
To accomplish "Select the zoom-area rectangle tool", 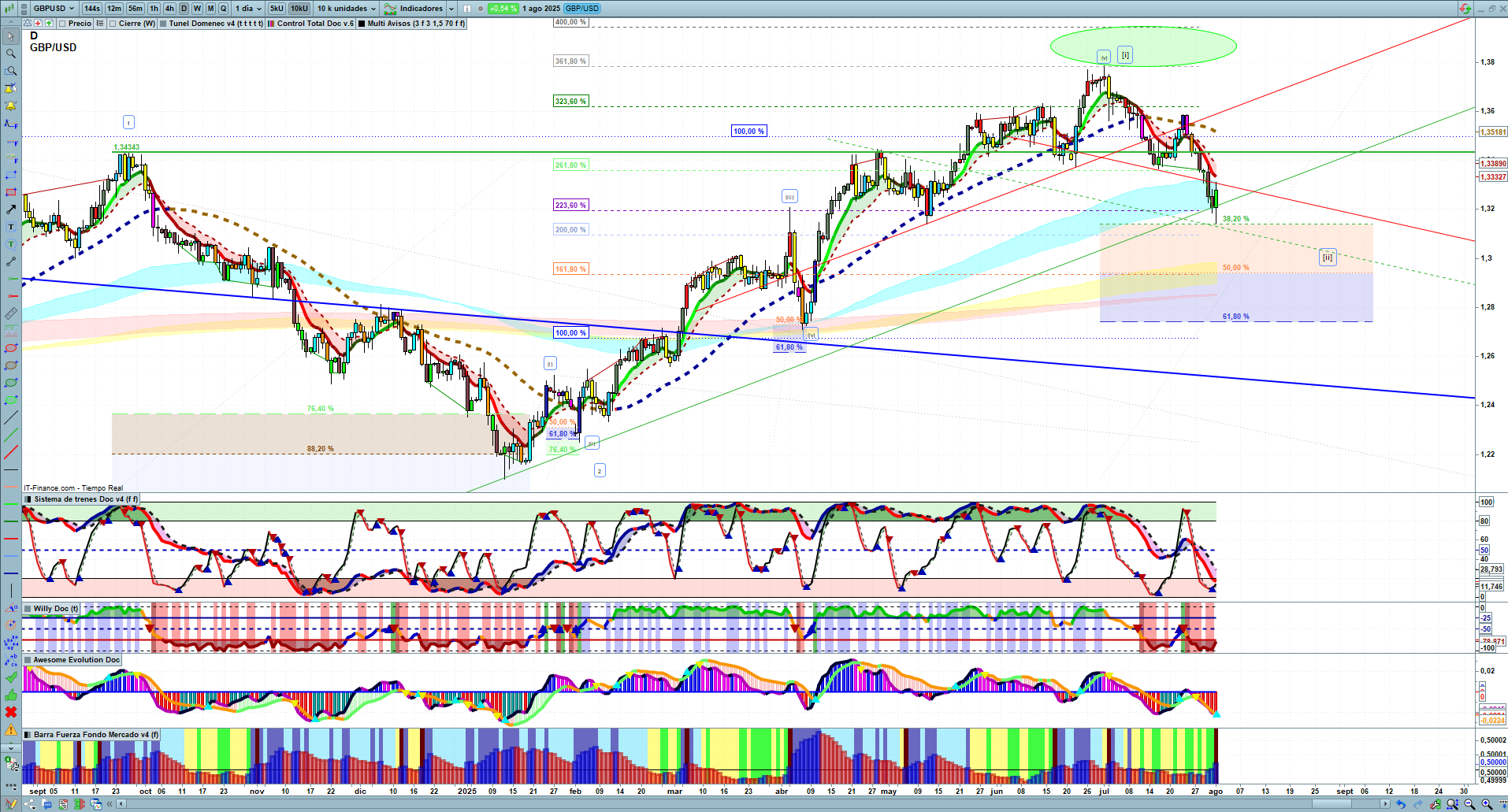I will pos(11,71).
